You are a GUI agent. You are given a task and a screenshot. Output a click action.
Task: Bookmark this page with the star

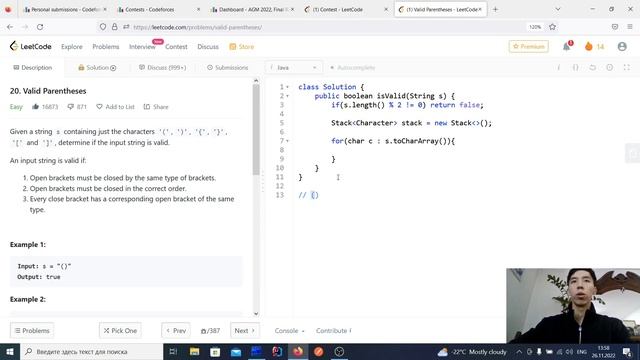tap(552, 27)
